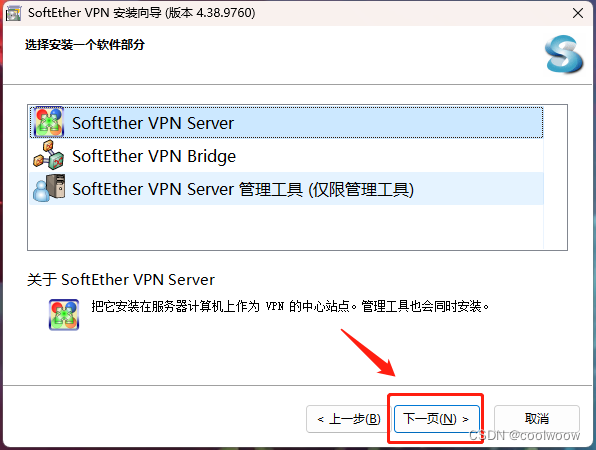This screenshot has height=450, width=596.
Task: Click the 选择安装一个软件部分 heading
Action: (85, 45)
